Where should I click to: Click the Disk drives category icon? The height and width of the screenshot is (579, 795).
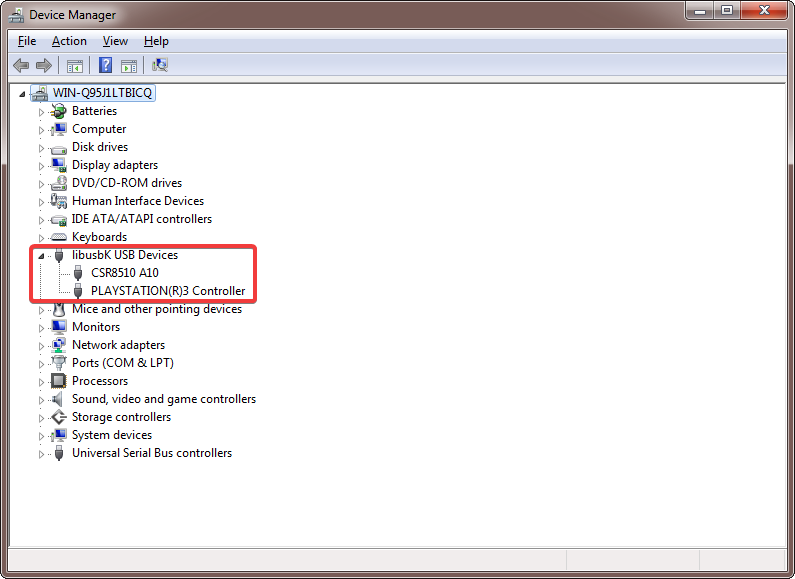tap(59, 148)
